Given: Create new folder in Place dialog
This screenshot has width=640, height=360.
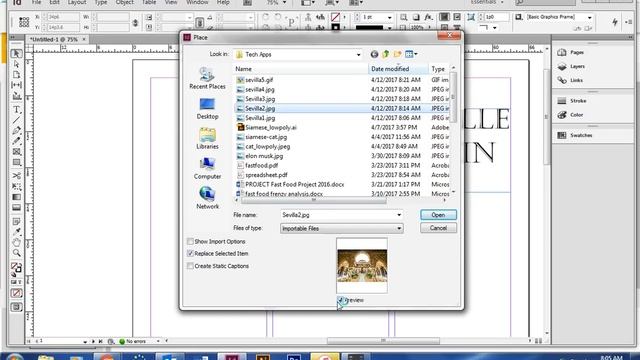Looking at the screenshot, I should [398, 54].
